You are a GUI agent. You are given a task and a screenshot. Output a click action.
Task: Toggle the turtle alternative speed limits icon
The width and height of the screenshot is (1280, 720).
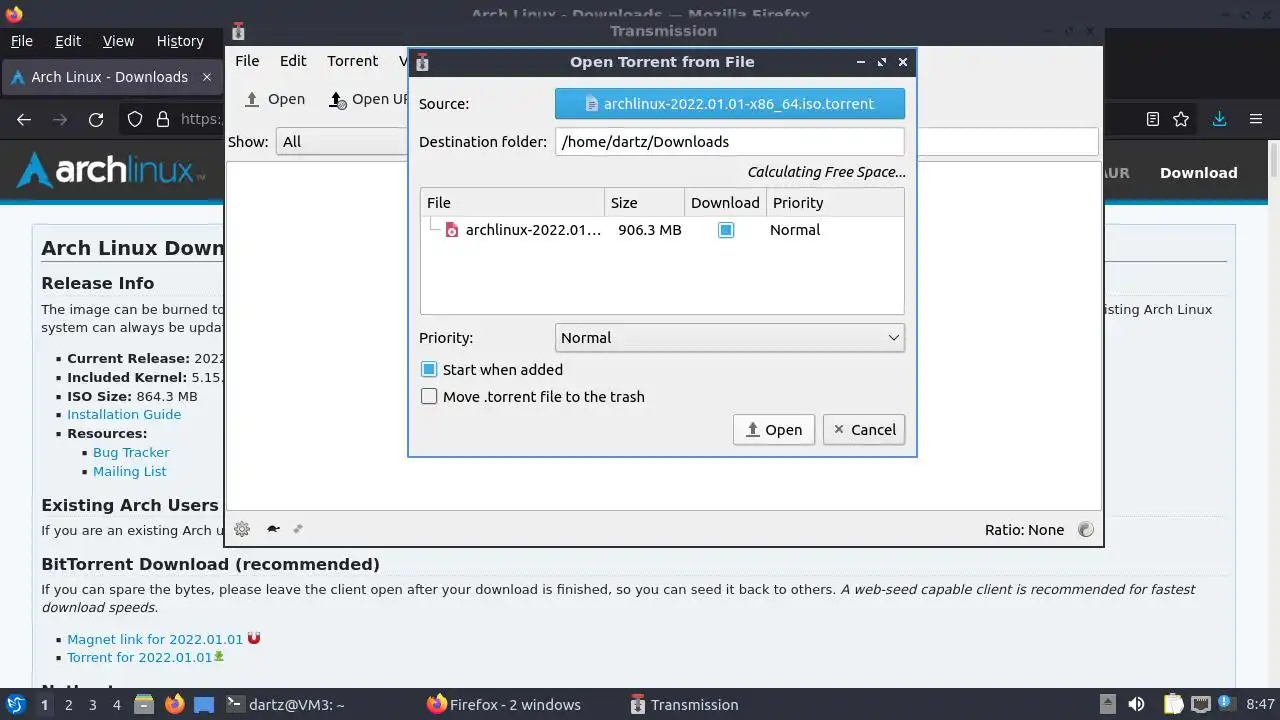pos(272,529)
